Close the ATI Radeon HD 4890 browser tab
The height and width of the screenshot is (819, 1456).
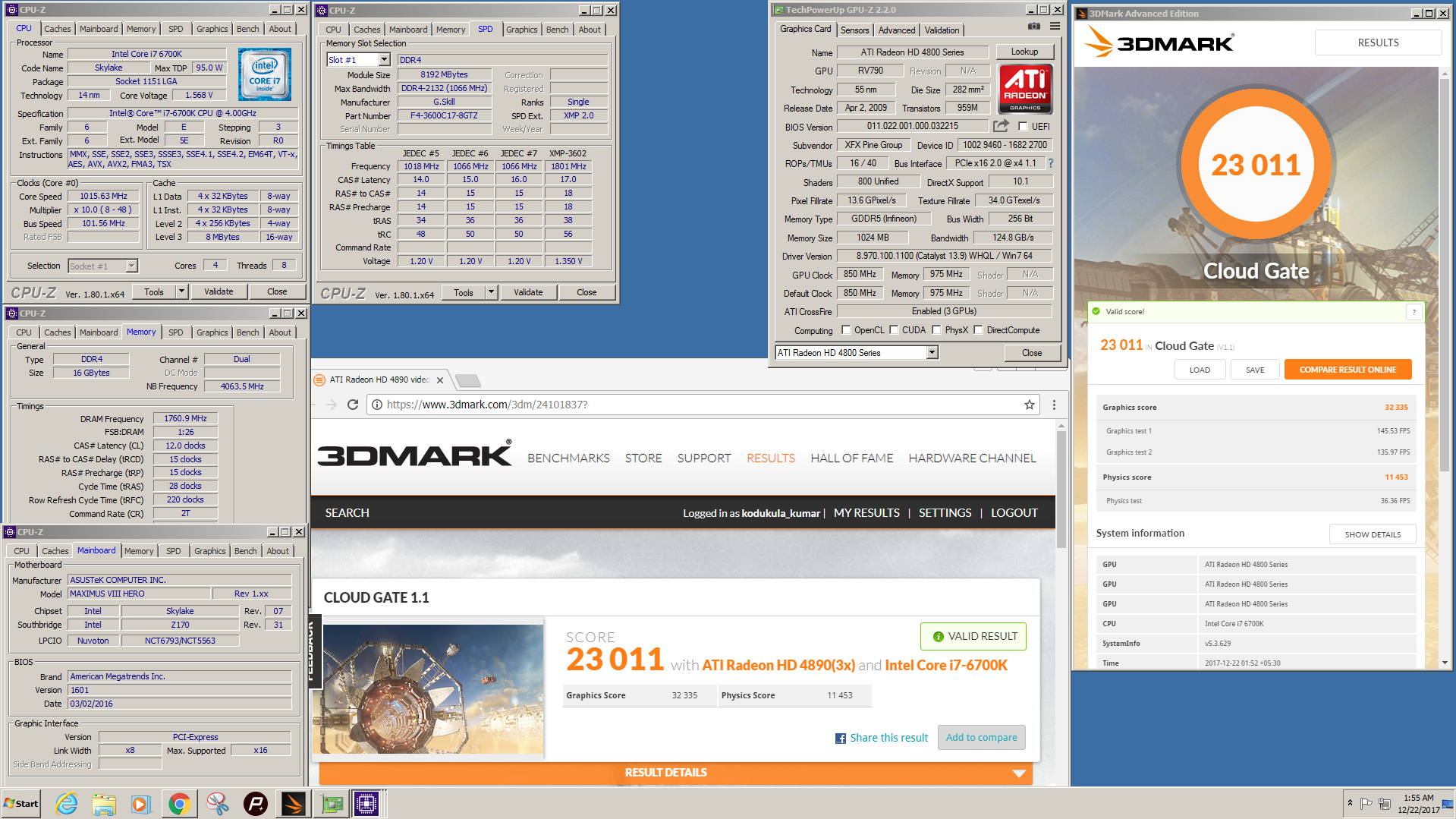point(440,380)
